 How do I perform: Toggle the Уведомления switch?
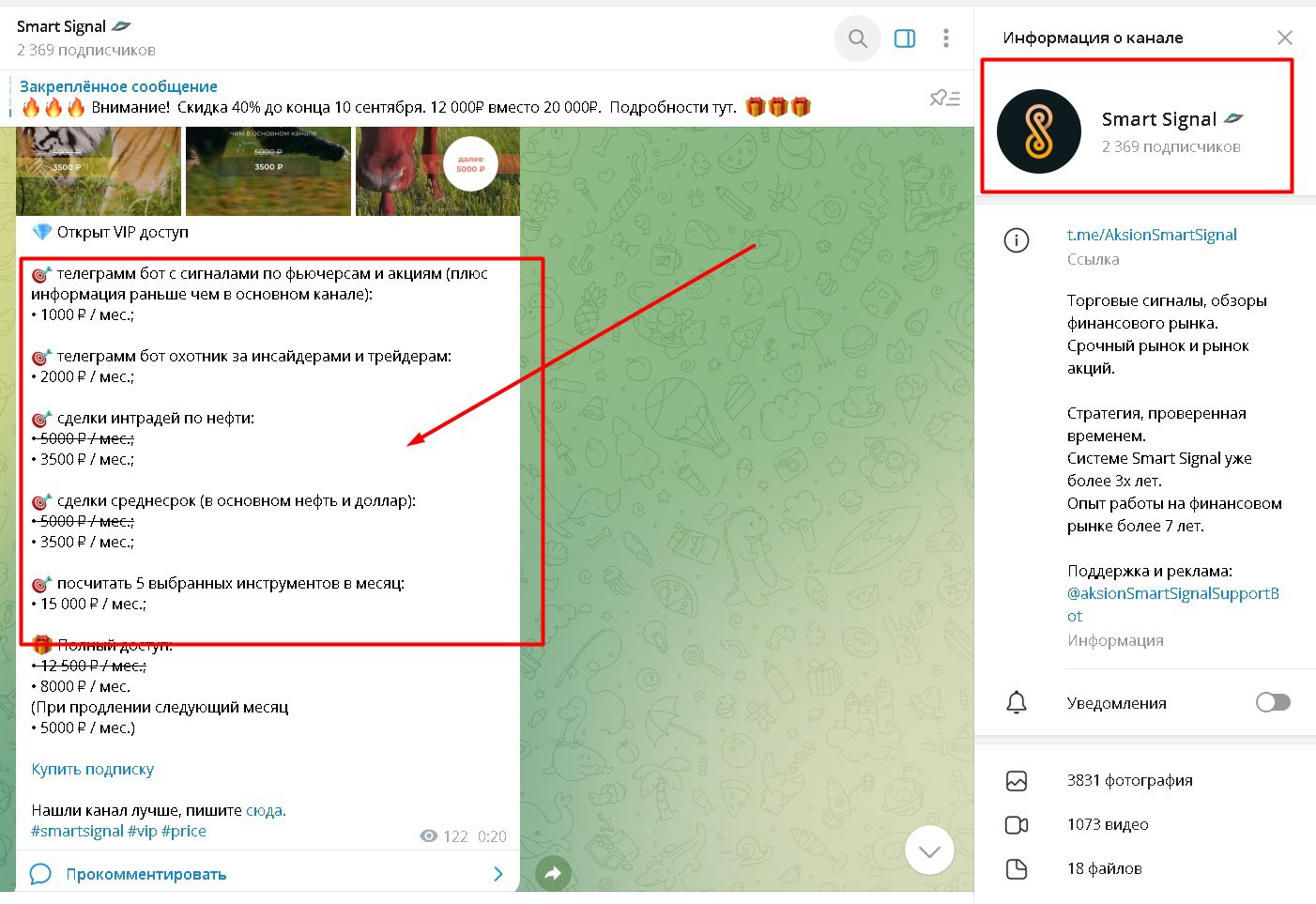(x=1273, y=702)
